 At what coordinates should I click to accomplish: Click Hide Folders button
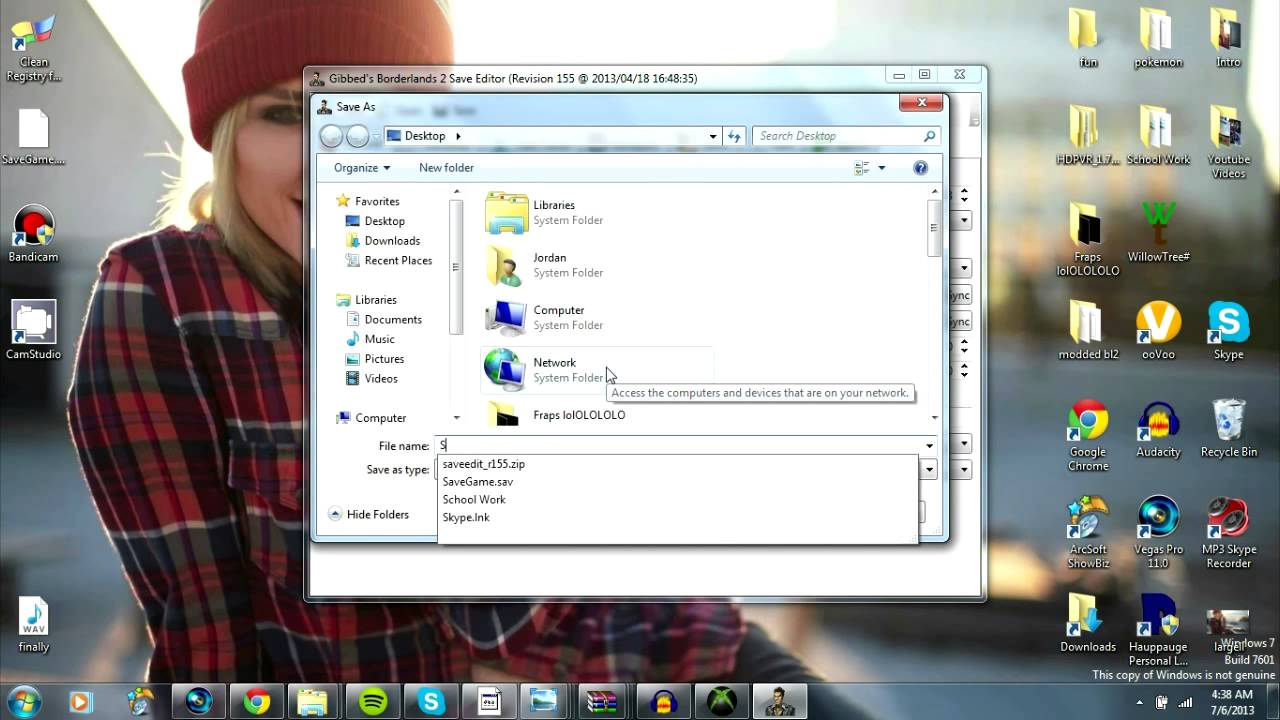pos(368,514)
